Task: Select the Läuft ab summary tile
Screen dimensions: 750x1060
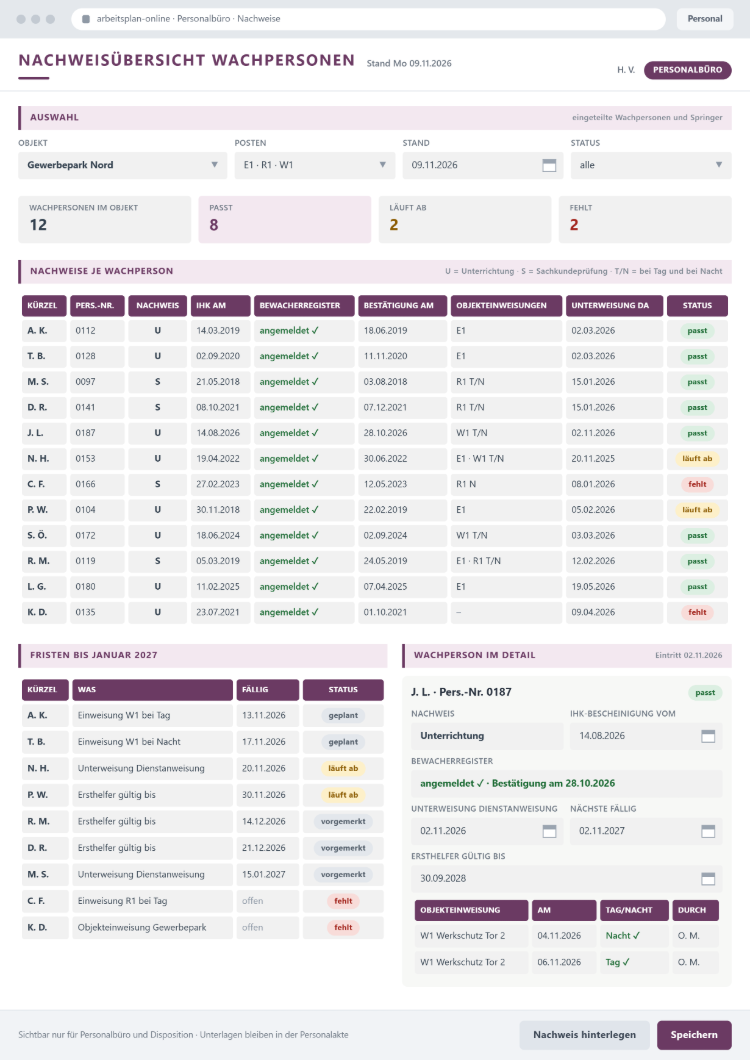Action: pyautogui.click(x=465, y=219)
